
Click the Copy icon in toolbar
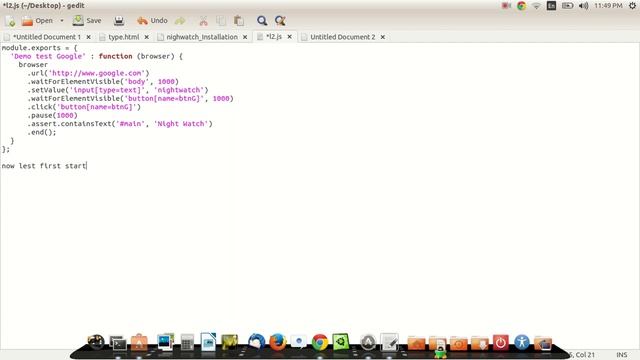[221, 20]
